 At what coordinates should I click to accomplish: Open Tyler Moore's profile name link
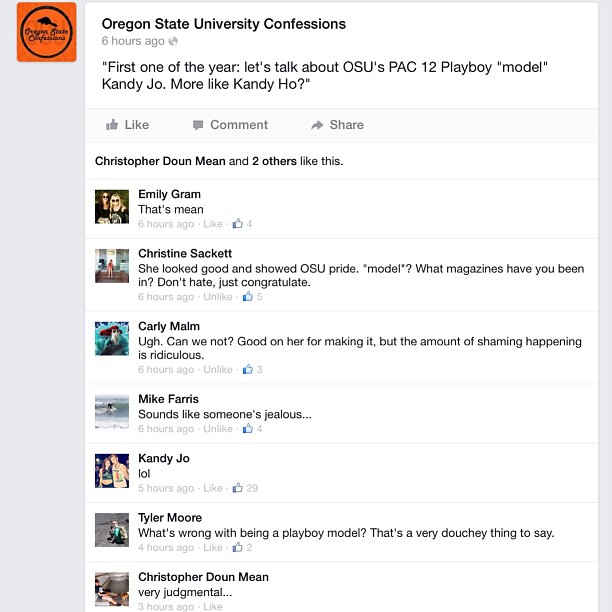(170, 518)
